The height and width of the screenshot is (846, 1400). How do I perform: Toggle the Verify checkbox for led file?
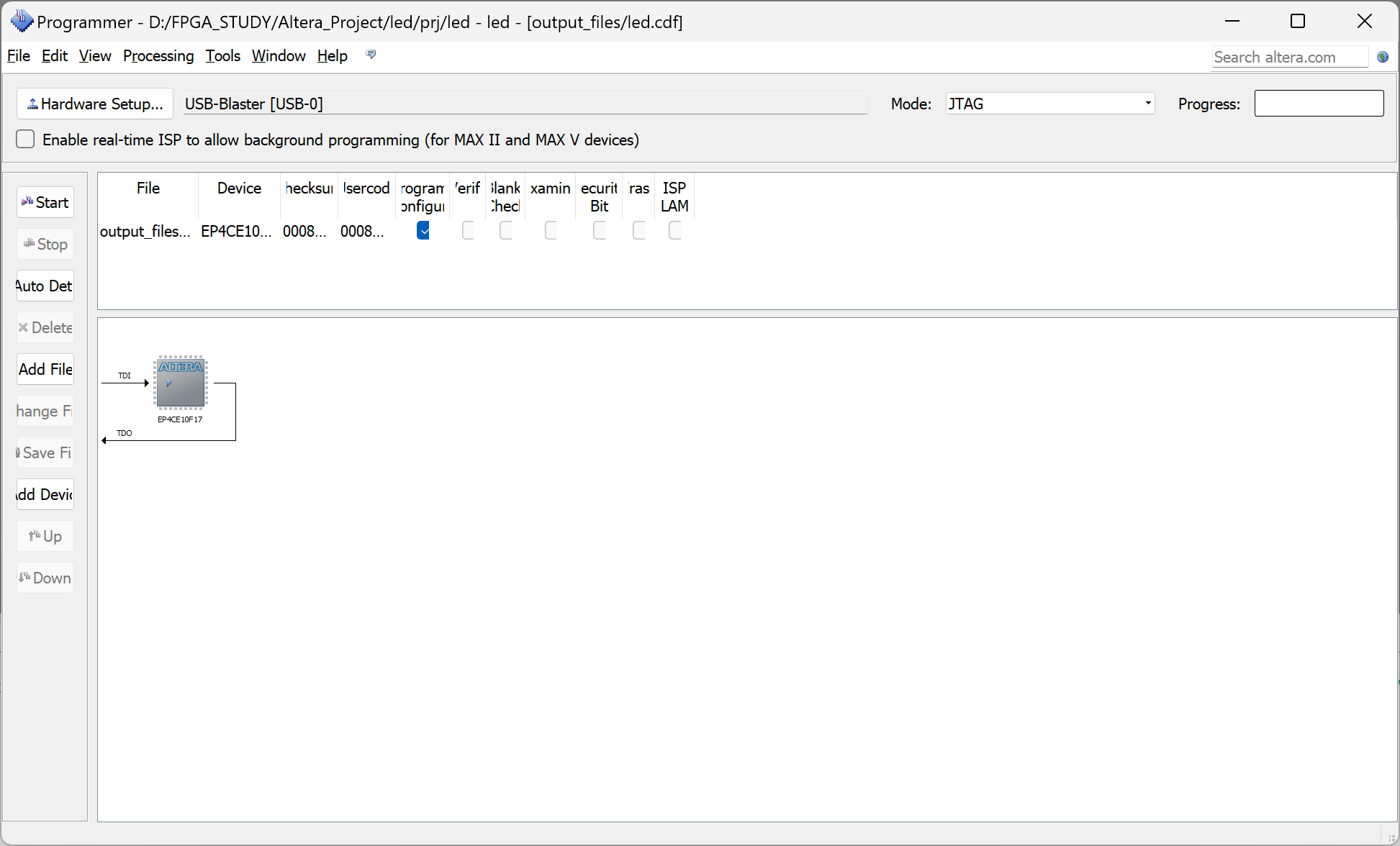click(468, 231)
